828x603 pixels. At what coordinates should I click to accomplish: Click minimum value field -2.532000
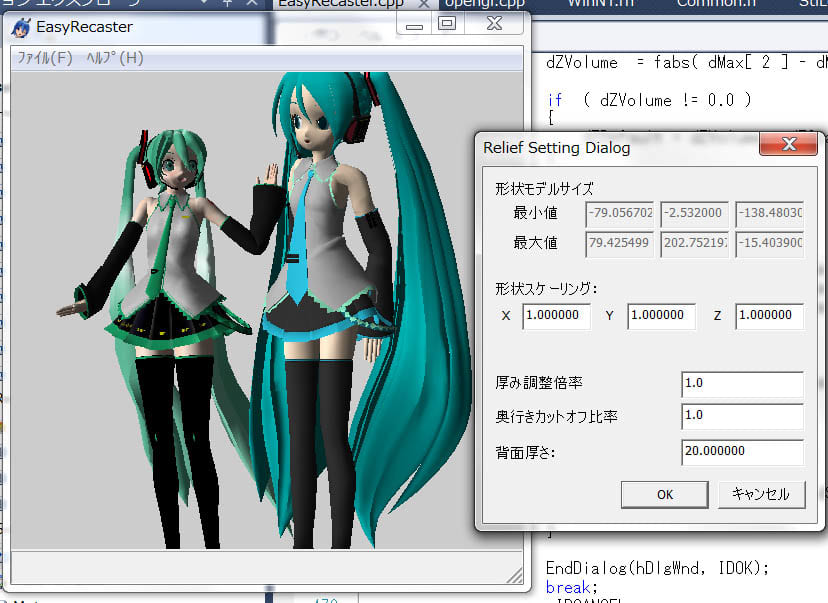tap(694, 214)
